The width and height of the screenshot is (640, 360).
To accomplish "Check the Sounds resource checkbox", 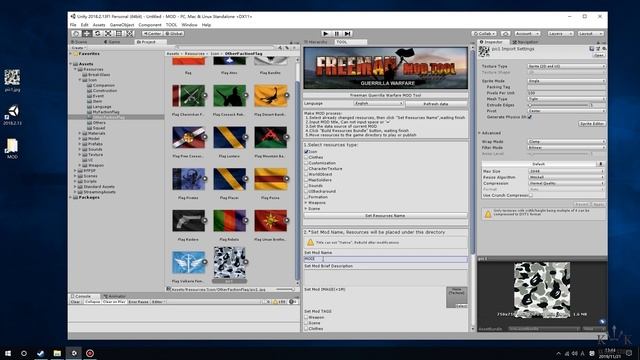I will pyautogui.click(x=306, y=186).
